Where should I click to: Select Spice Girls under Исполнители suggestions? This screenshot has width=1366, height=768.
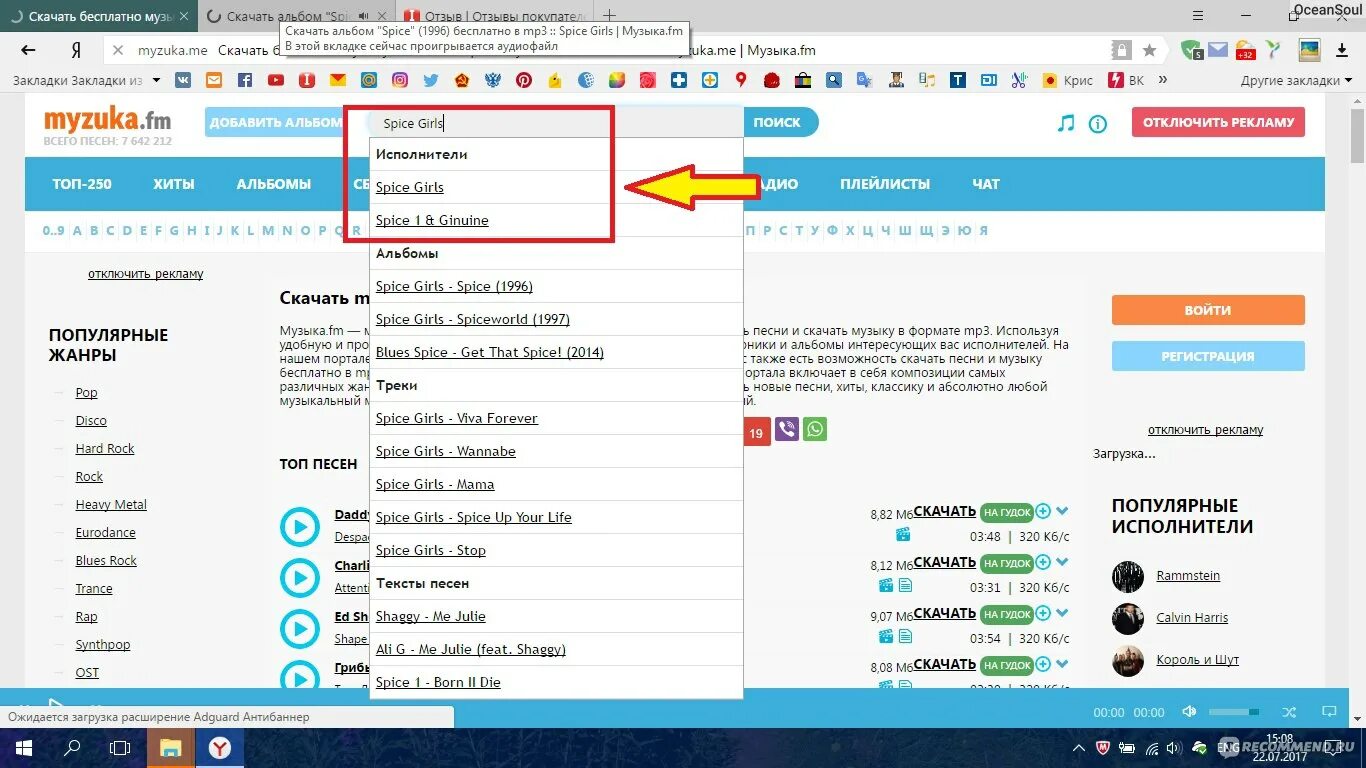tap(410, 187)
